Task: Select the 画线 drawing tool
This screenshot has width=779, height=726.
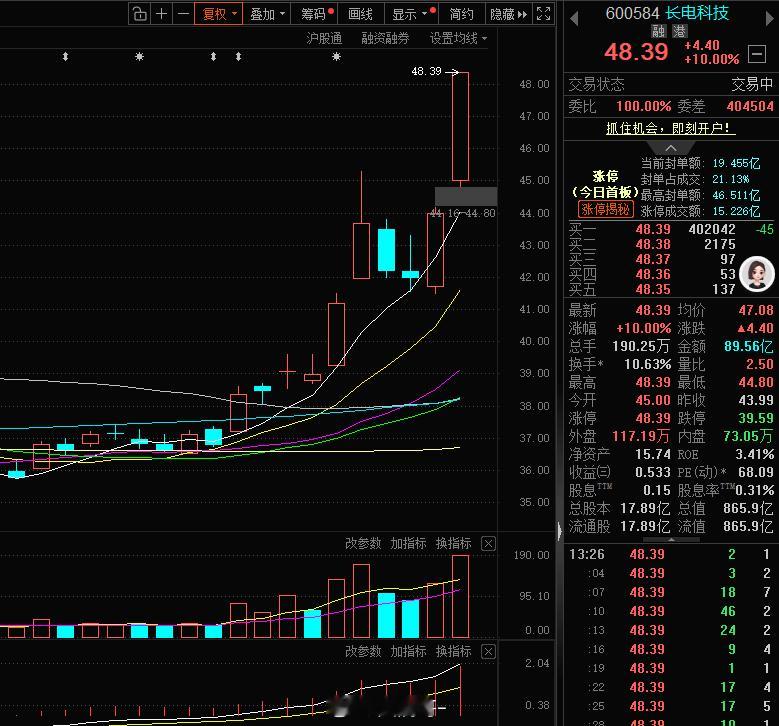Action: point(361,14)
